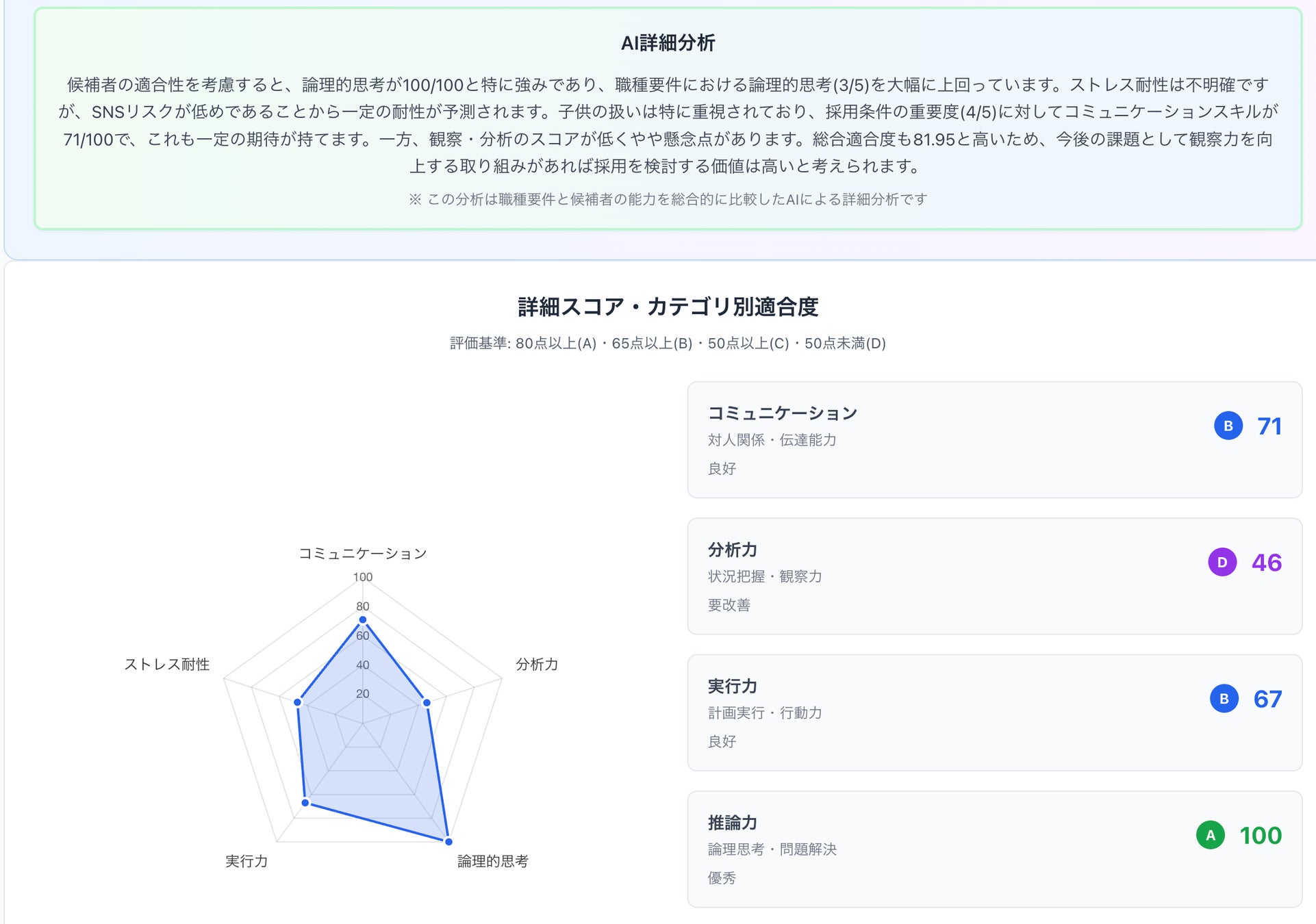1316x924 pixels.
Task: Click the 評価基準 grading criteria line
Action: point(668,344)
